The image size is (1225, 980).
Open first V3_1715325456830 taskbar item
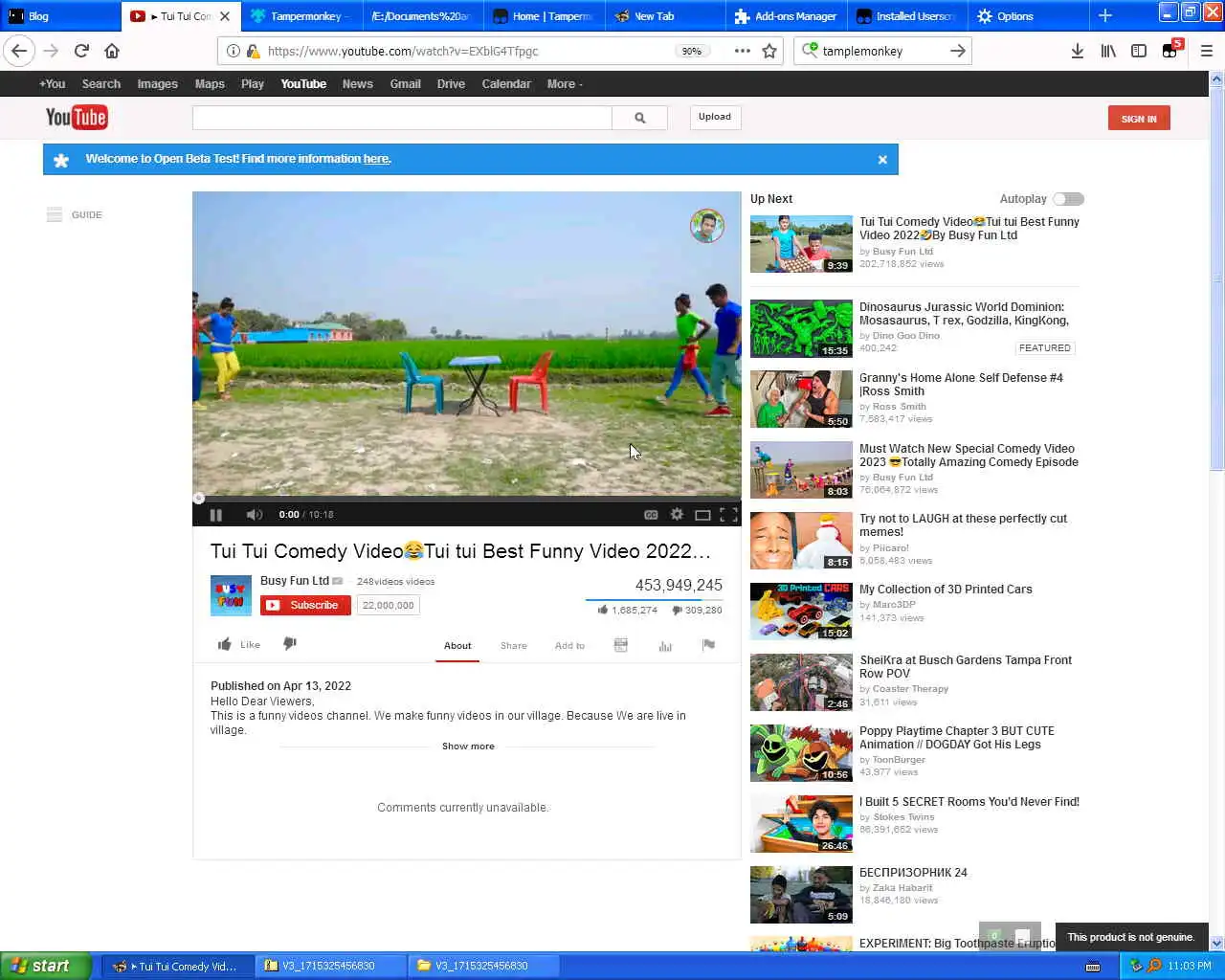tap(330, 966)
